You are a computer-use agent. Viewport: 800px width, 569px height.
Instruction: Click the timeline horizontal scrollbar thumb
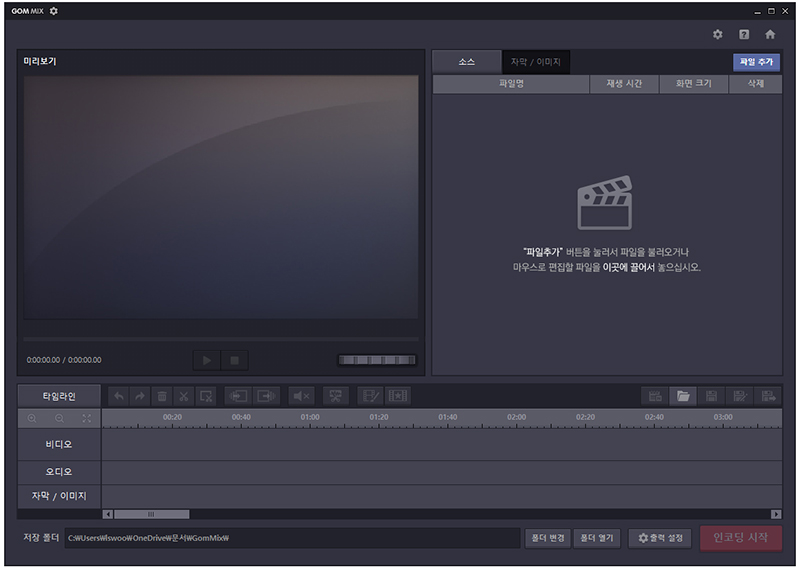point(151,514)
